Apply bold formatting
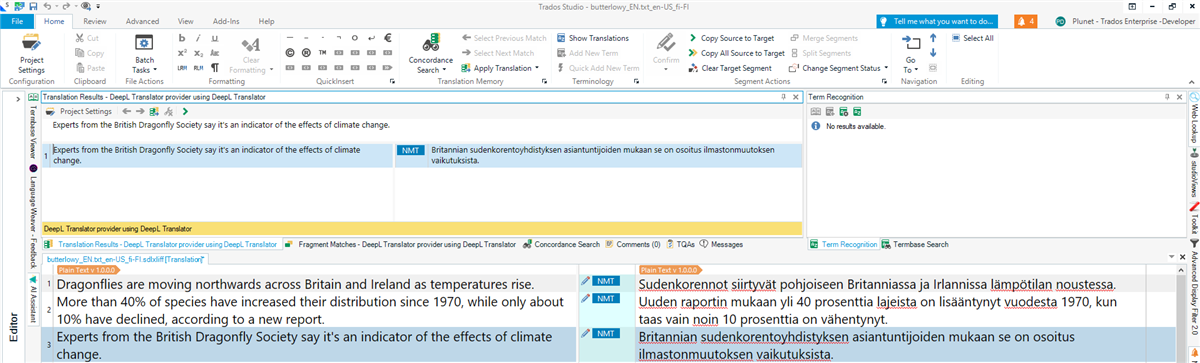Screen dimensions: 1200x363 click(x=183, y=38)
